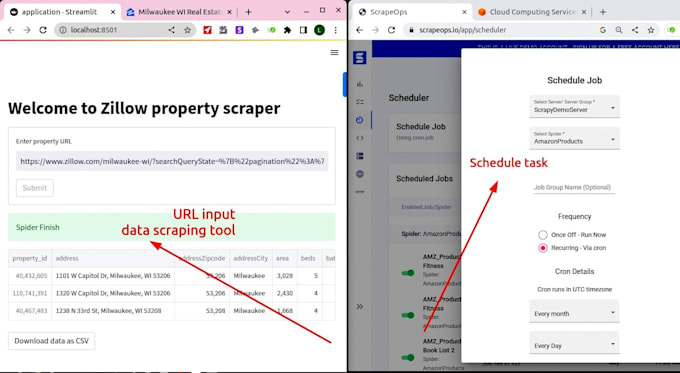Click Download data as CSV
680x373 pixels.
51,341
